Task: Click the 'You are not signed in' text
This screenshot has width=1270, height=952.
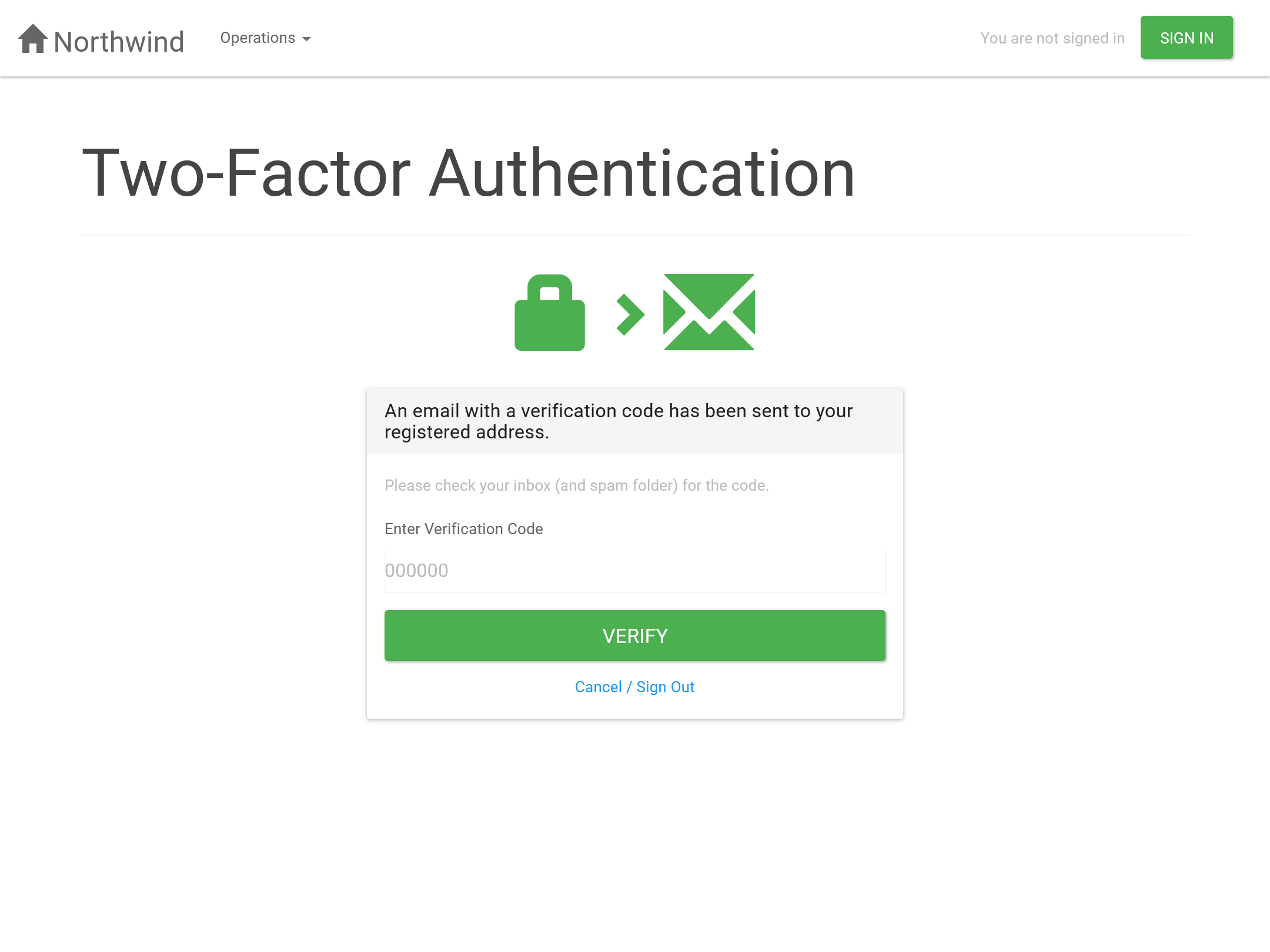Action: pos(1052,38)
